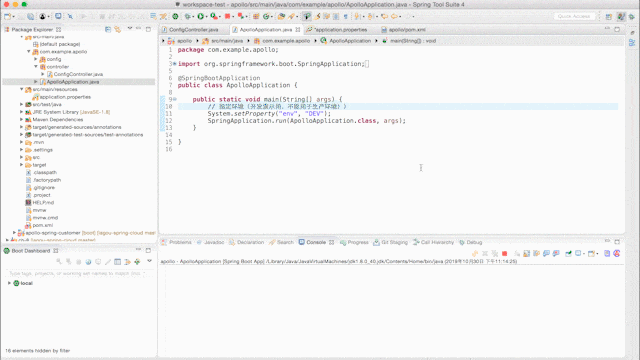Toggle Link with Editor in Package Explorer
The image size is (640, 360).
point(118,29)
